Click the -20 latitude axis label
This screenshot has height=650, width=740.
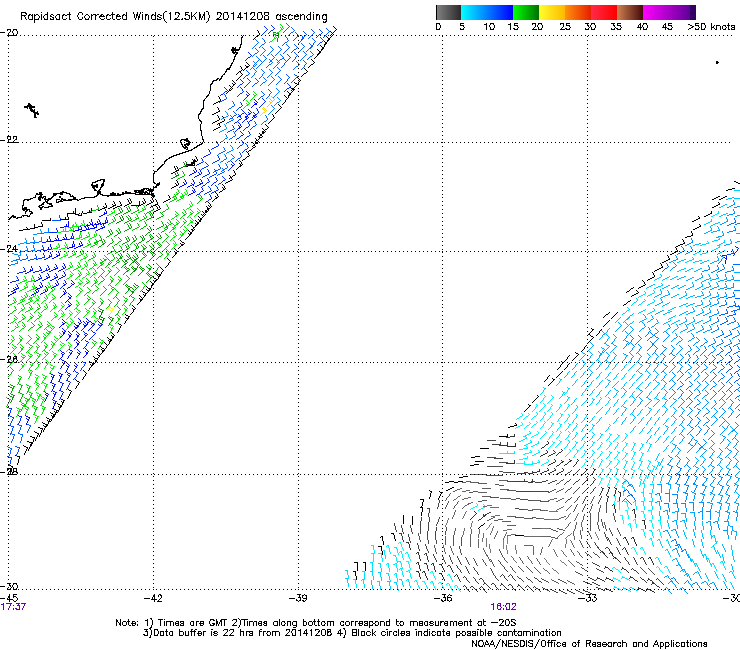(9, 33)
